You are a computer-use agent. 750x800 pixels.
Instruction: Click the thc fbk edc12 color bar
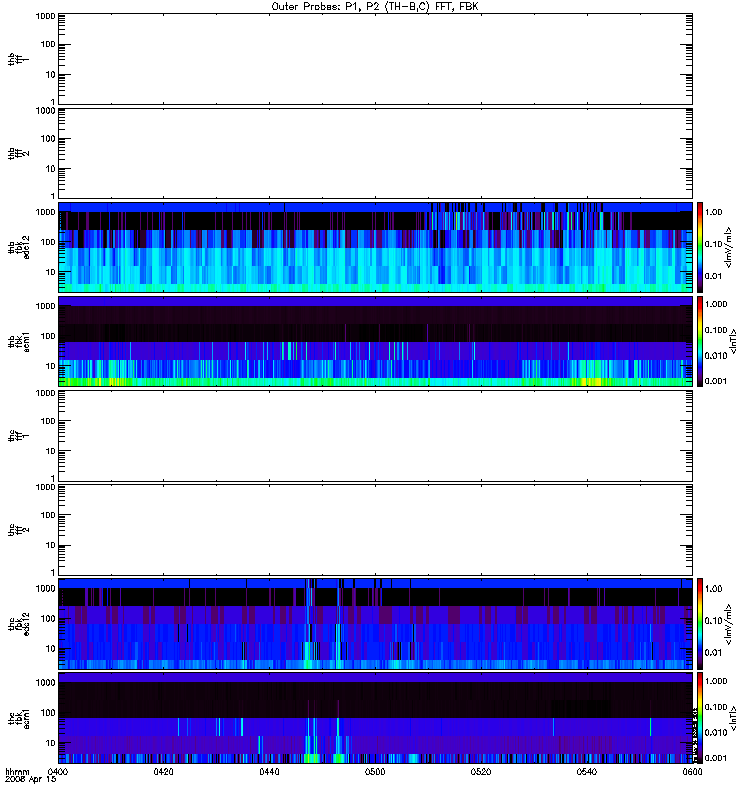click(x=700, y=624)
